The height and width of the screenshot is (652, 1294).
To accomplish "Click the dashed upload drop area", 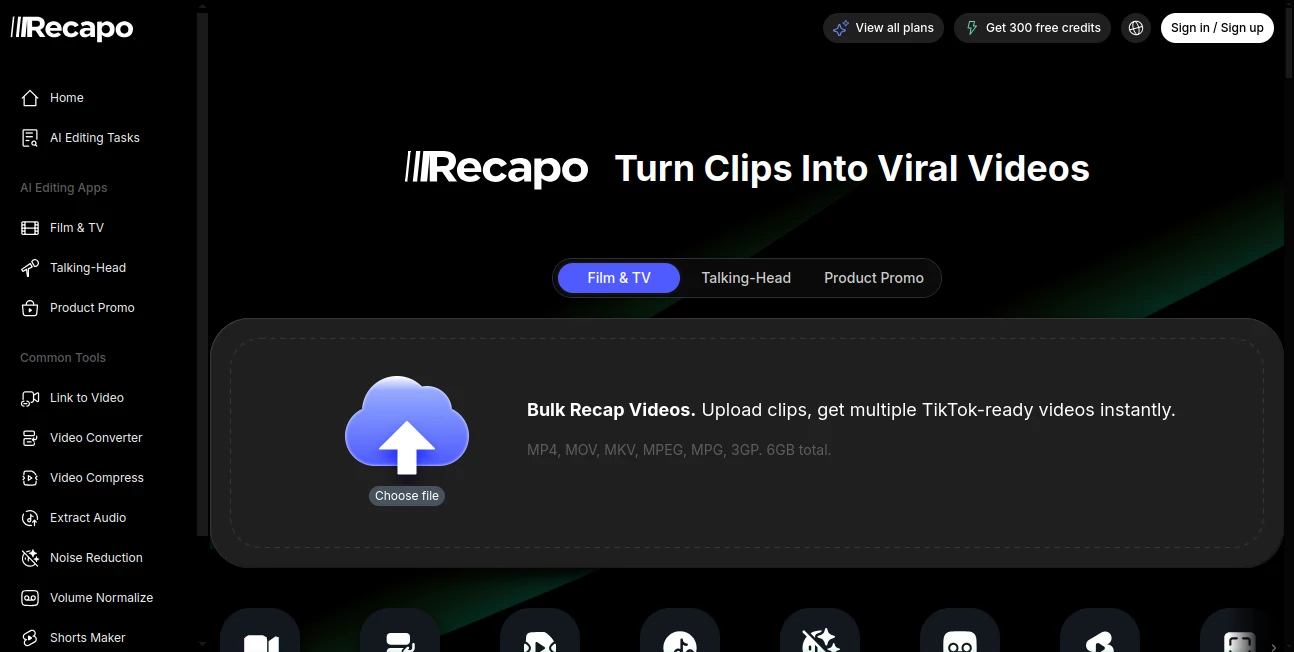I will click(x=747, y=443).
